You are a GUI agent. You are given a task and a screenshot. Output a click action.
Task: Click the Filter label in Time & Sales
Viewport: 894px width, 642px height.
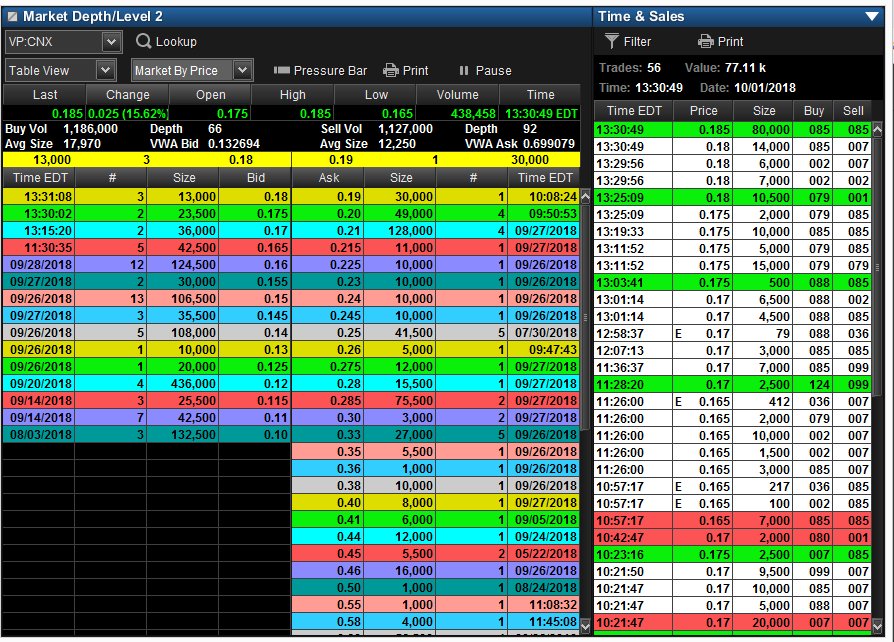pyautogui.click(x=637, y=42)
